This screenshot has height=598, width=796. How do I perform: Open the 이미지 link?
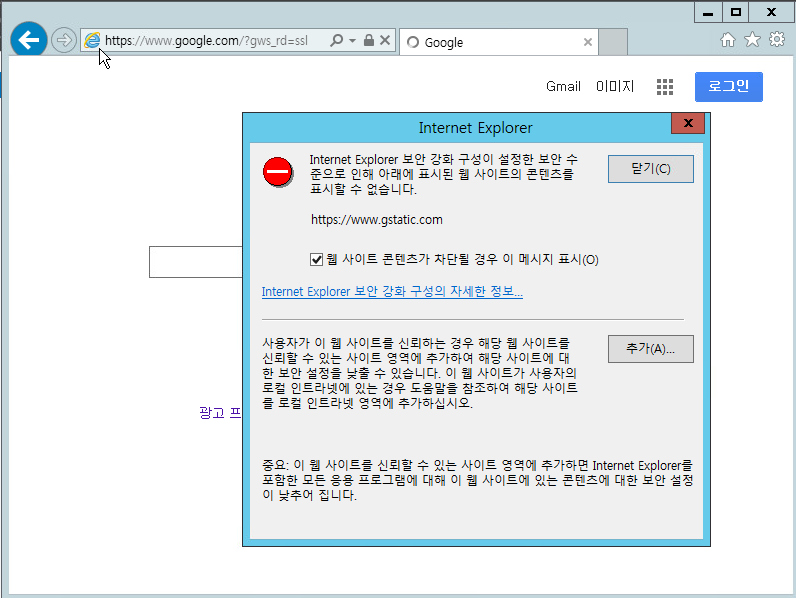coord(615,86)
